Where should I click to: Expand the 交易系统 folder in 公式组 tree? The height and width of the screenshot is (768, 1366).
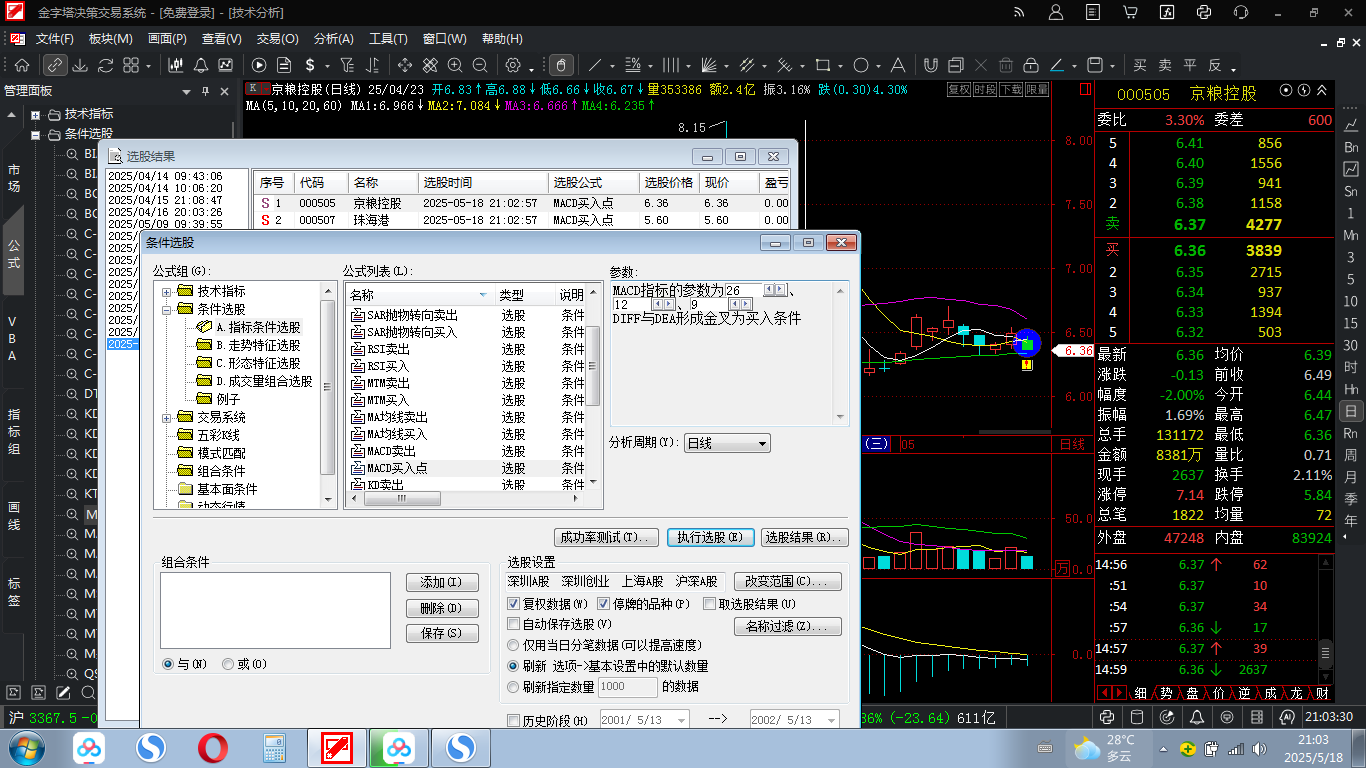167,417
